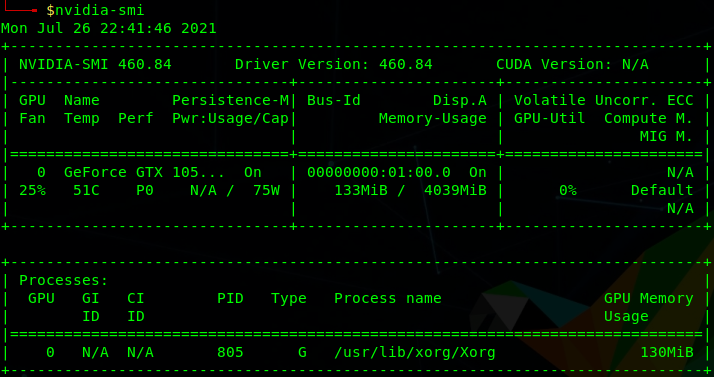
Task: Click the Process name column header
Action: pos(388,299)
